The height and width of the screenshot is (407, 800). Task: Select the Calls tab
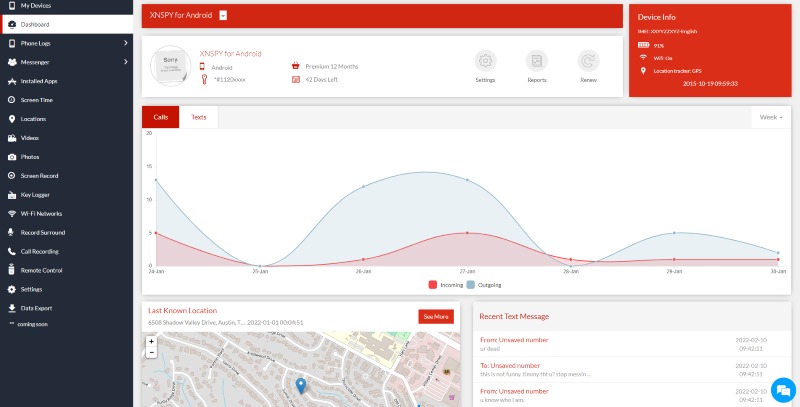click(161, 117)
